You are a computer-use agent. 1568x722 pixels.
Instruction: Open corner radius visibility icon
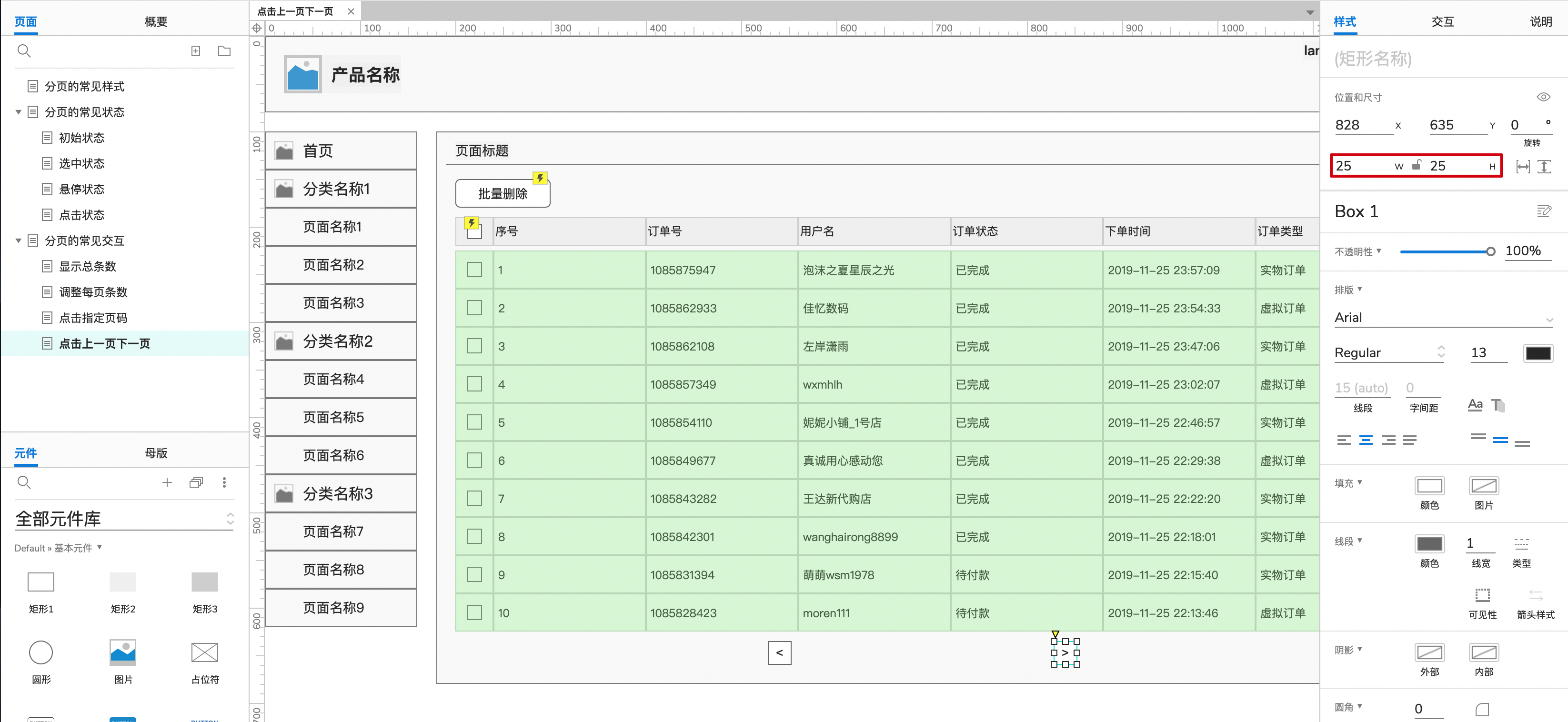[x=1482, y=709]
